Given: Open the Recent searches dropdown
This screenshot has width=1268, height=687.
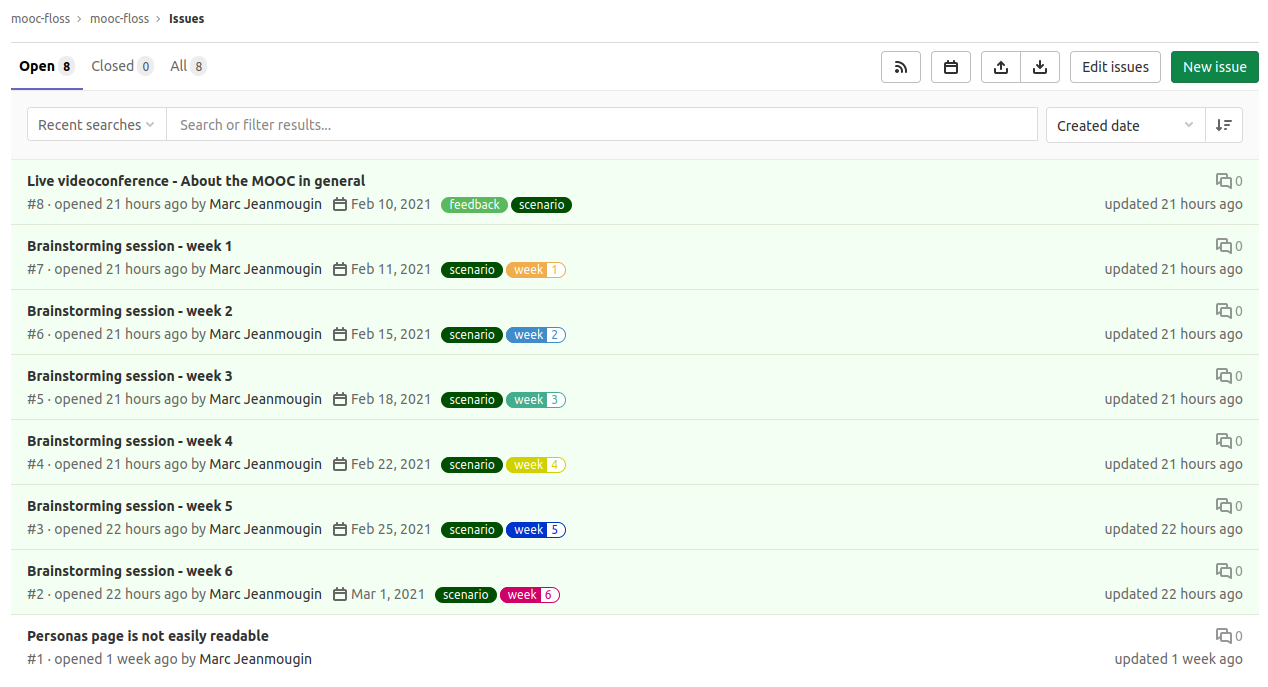Looking at the screenshot, I should pos(96,125).
